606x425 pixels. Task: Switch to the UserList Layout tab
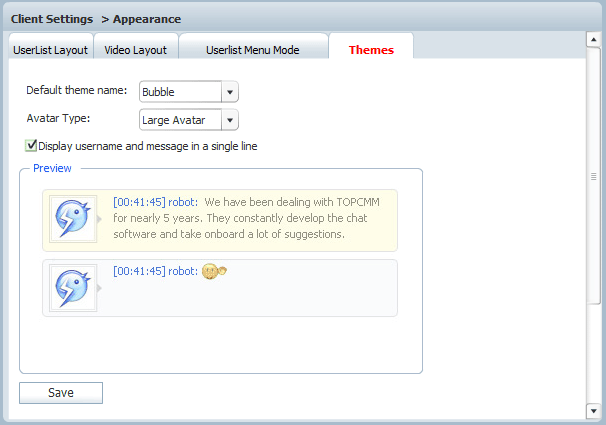[51, 49]
